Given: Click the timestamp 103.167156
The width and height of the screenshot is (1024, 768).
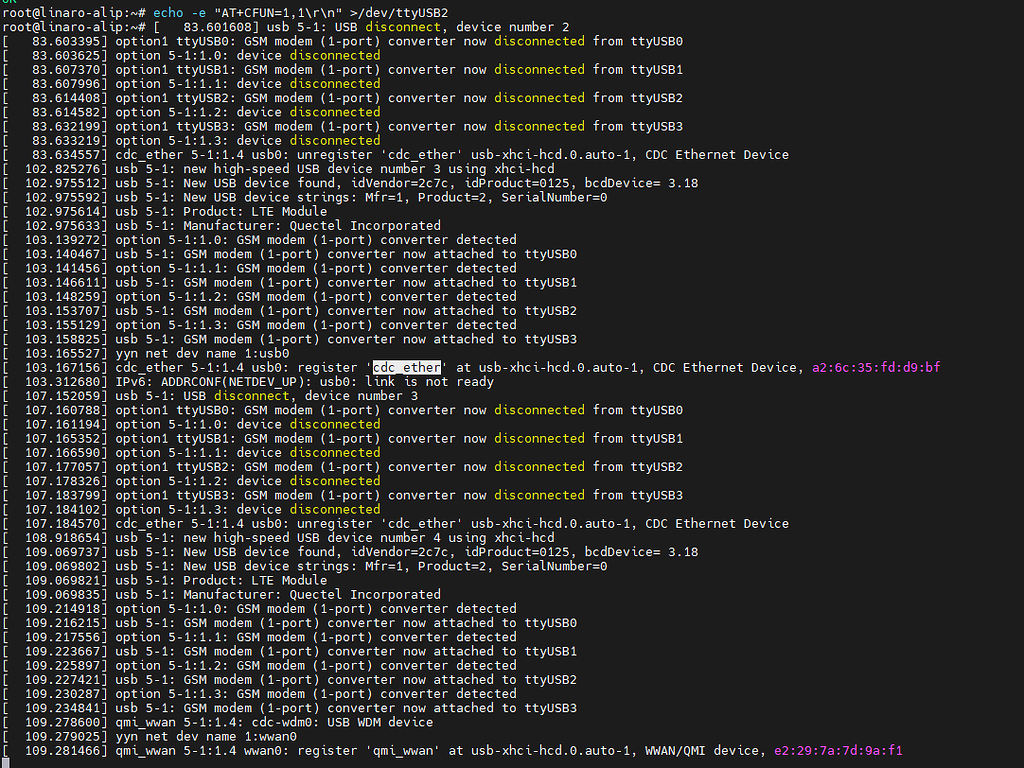Looking at the screenshot, I should pos(66,367).
